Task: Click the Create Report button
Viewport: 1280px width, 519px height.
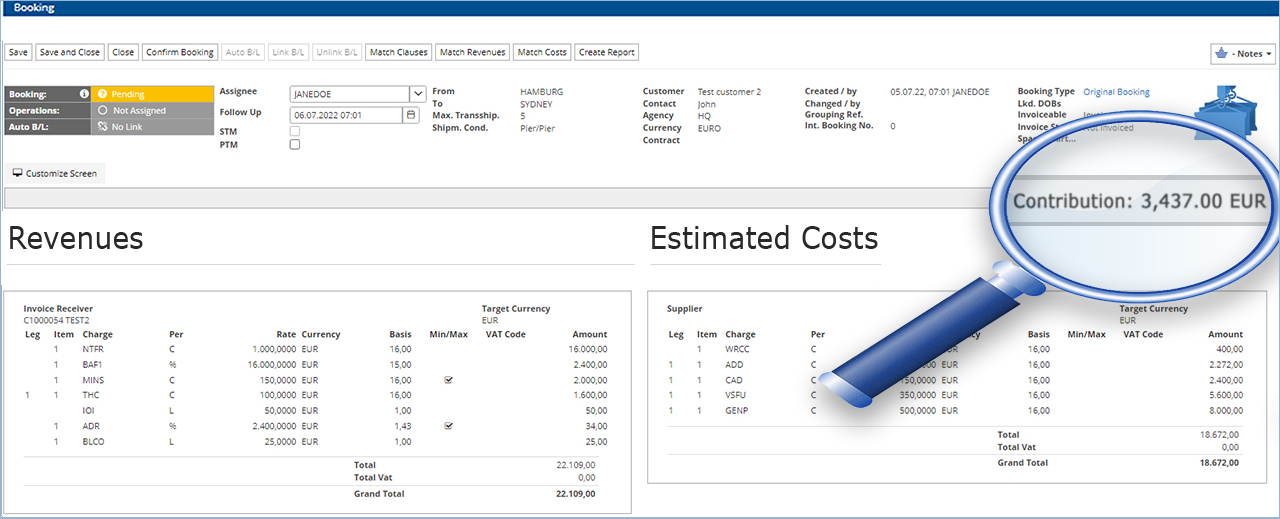Action: [606, 52]
